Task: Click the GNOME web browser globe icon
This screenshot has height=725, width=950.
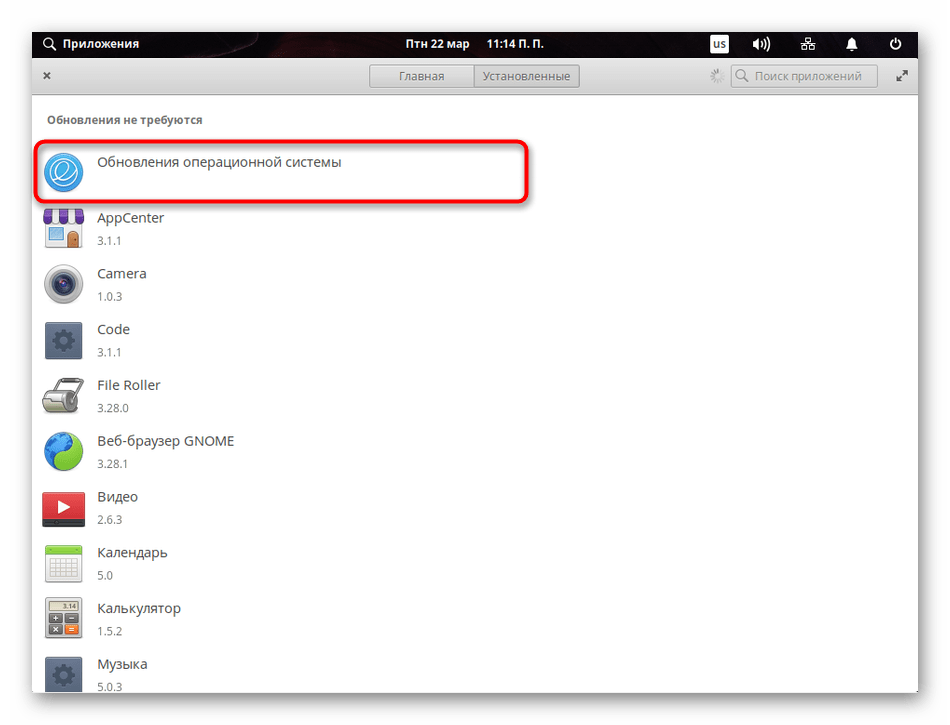Action: [x=64, y=451]
